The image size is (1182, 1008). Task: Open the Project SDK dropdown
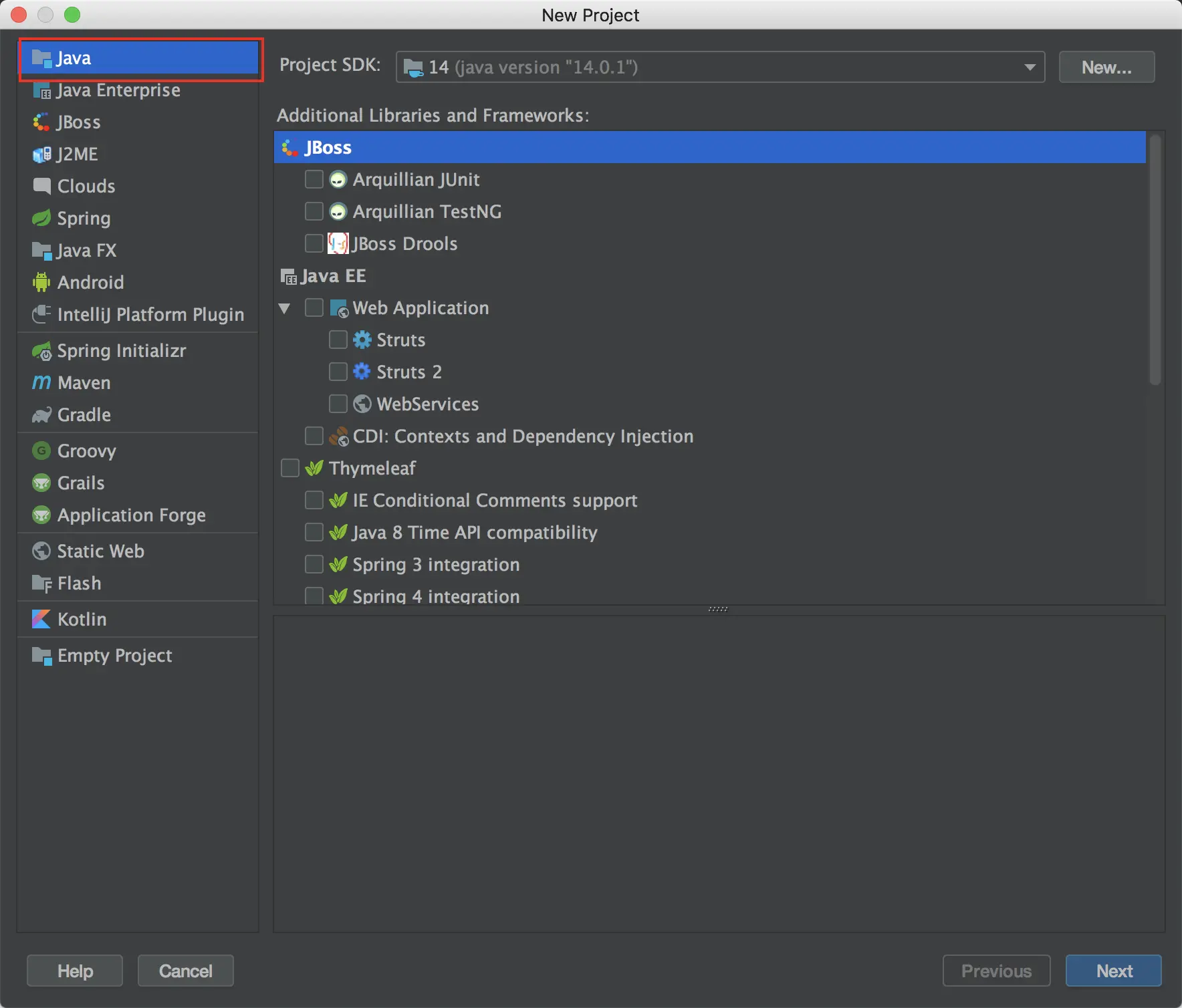pos(720,67)
